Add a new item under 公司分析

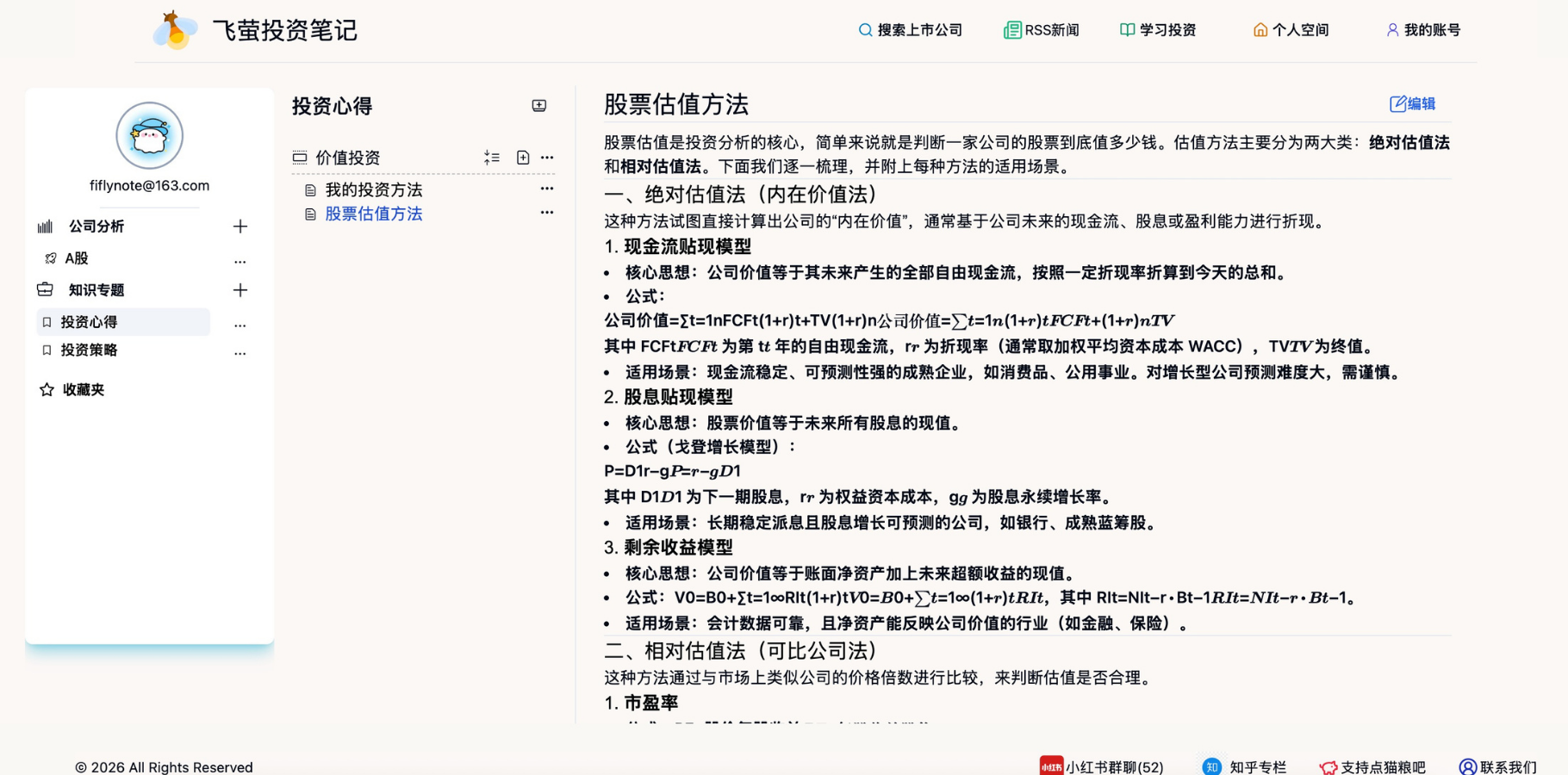(x=240, y=226)
